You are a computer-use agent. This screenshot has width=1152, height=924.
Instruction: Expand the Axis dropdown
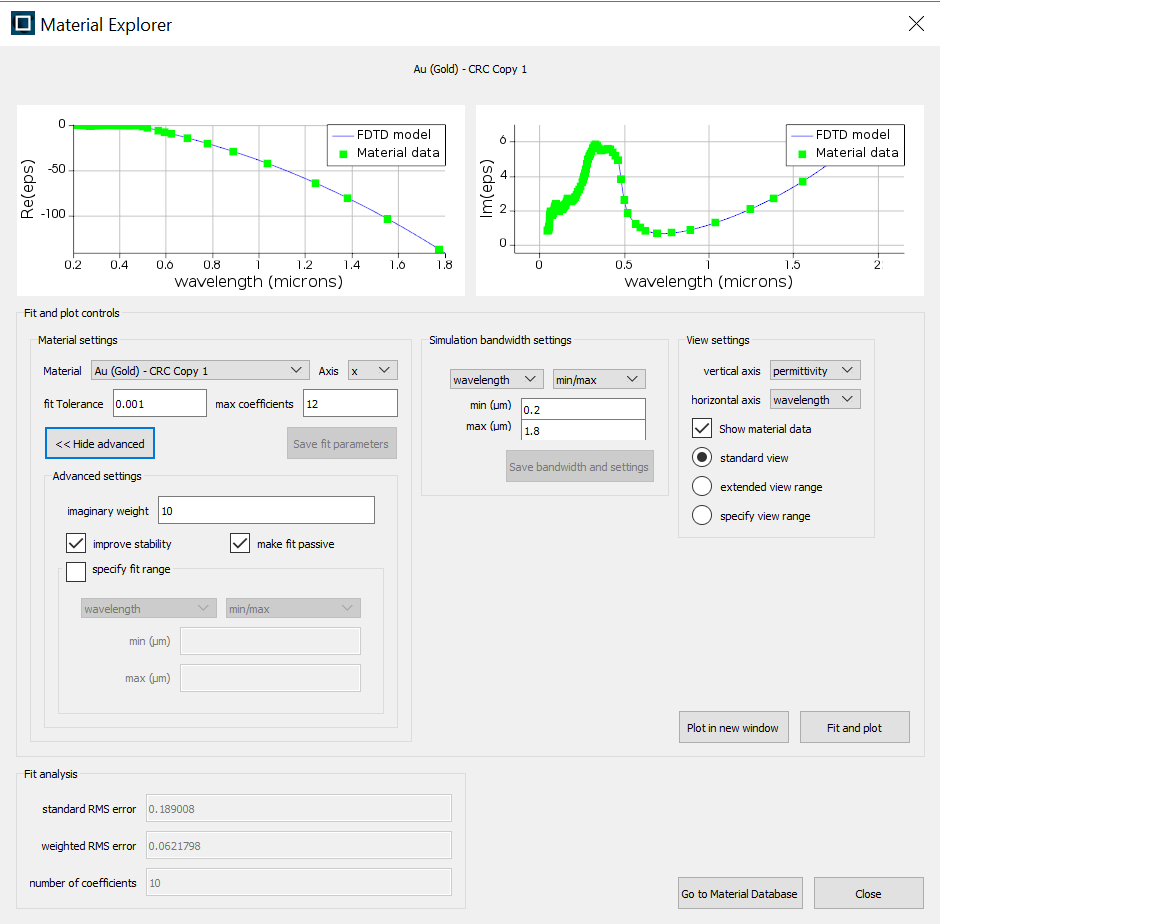coord(373,371)
